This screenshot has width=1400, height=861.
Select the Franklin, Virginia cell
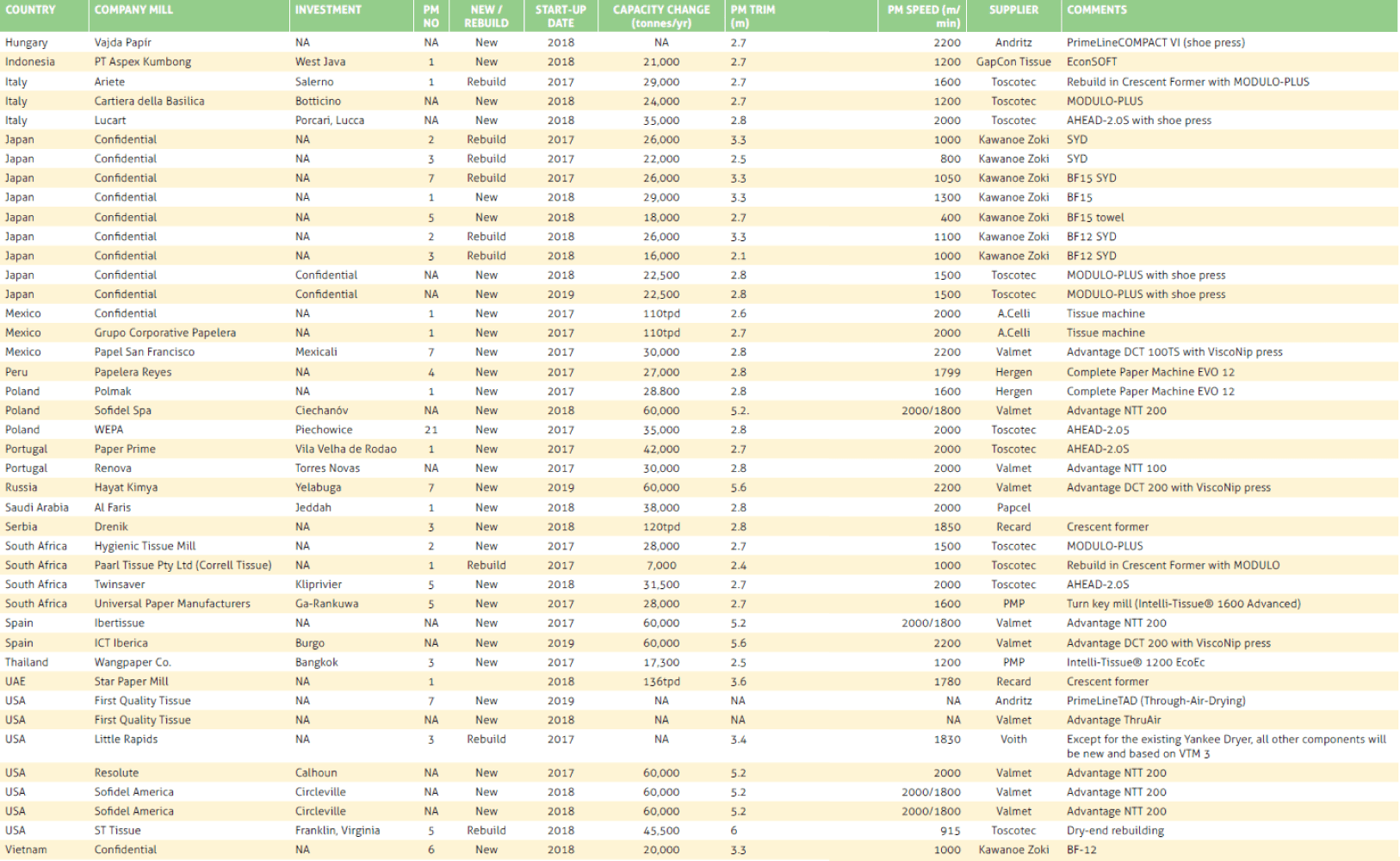pos(338,831)
